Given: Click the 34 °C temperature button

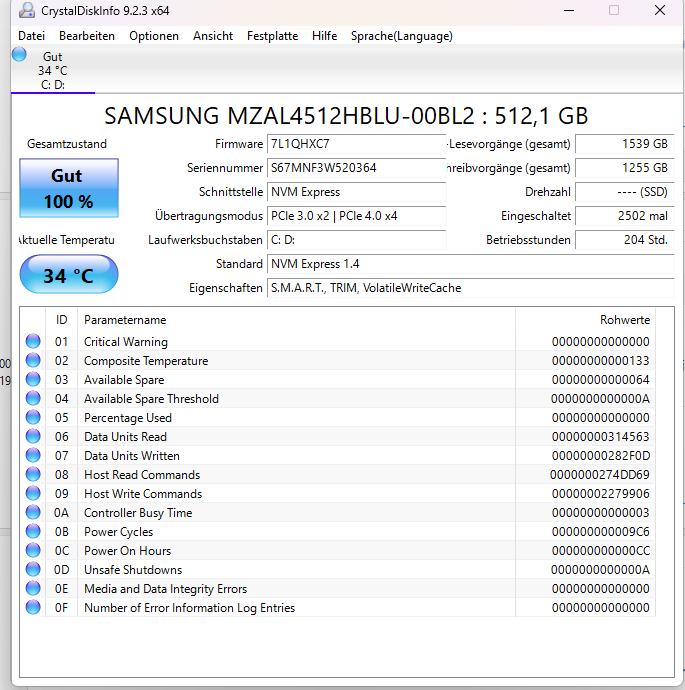Looking at the screenshot, I should (x=69, y=275).
